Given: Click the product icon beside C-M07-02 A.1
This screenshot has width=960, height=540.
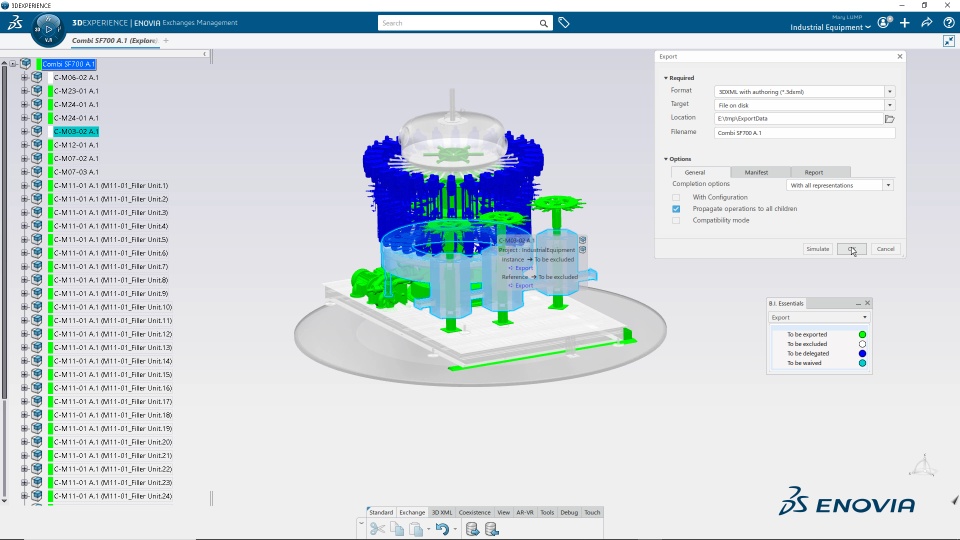Looking at the screenshot, I should (x=37, y=158).
